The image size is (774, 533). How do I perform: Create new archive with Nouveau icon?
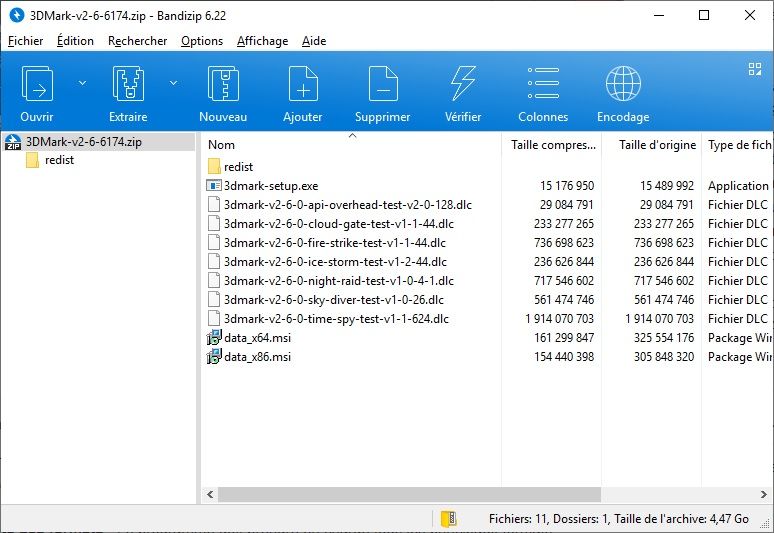pyautogui.click(x=223, y=84)
